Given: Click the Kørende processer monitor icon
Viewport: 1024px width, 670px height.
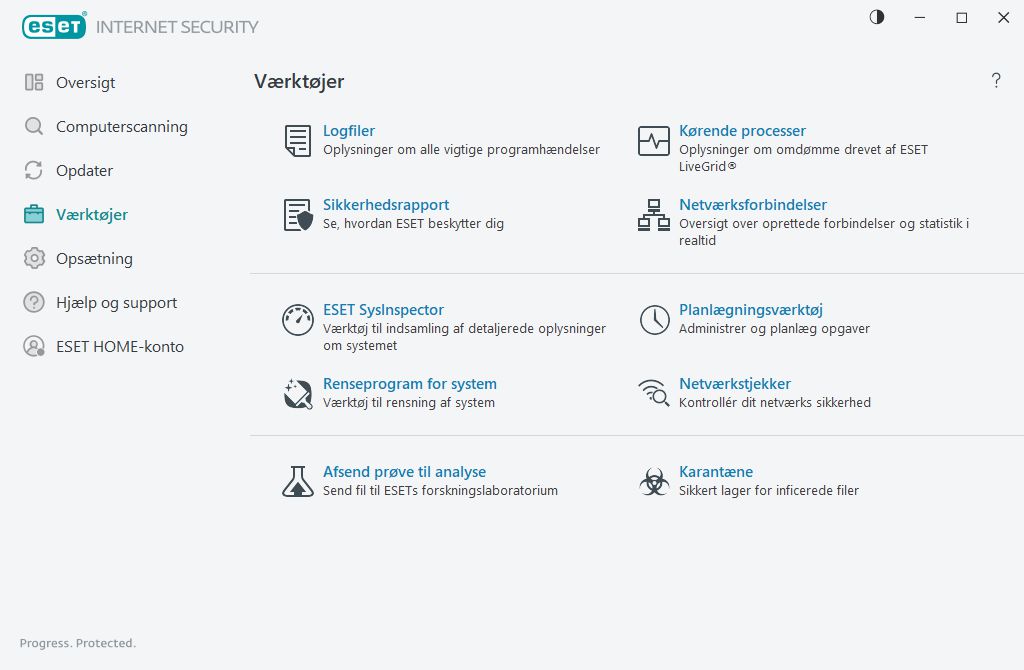Looking at the screenshot, I should pos(654,141).
